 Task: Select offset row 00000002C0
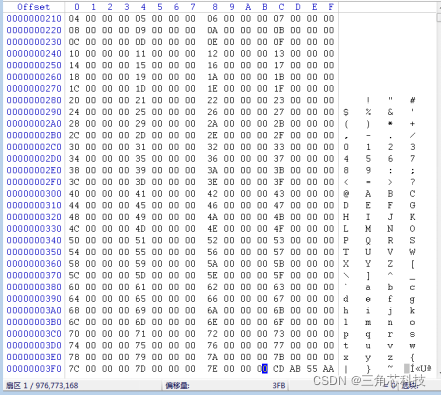click(x=34, y=147)
